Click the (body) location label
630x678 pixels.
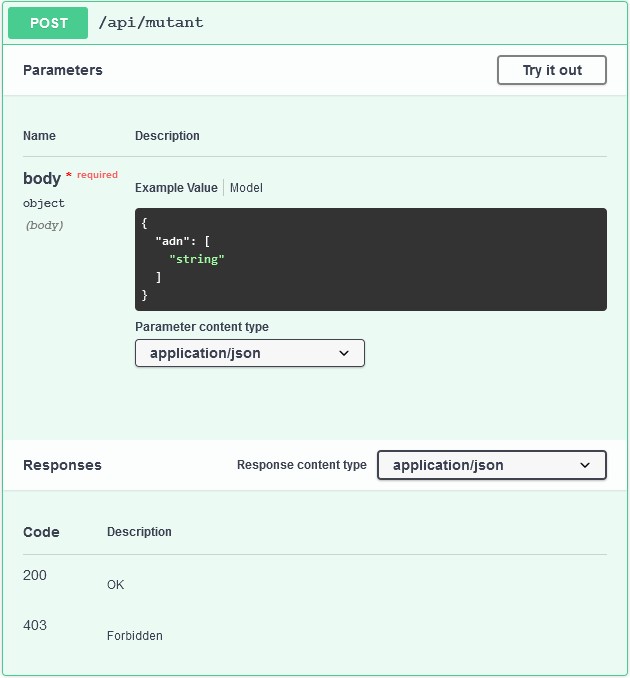pos(44,225)
